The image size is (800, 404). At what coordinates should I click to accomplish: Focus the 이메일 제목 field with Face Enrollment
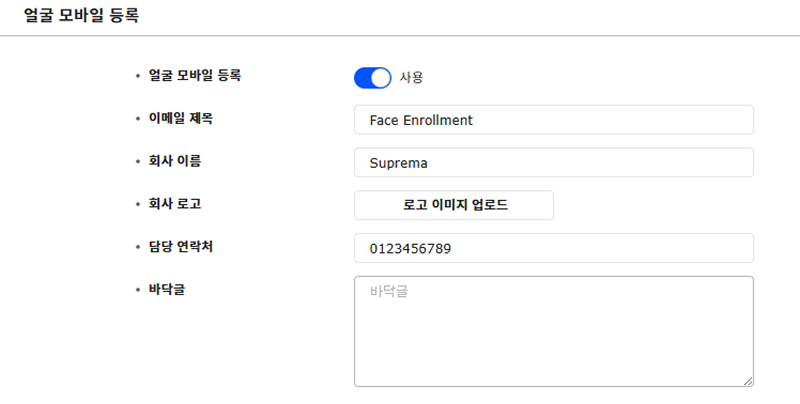[553, 120]
